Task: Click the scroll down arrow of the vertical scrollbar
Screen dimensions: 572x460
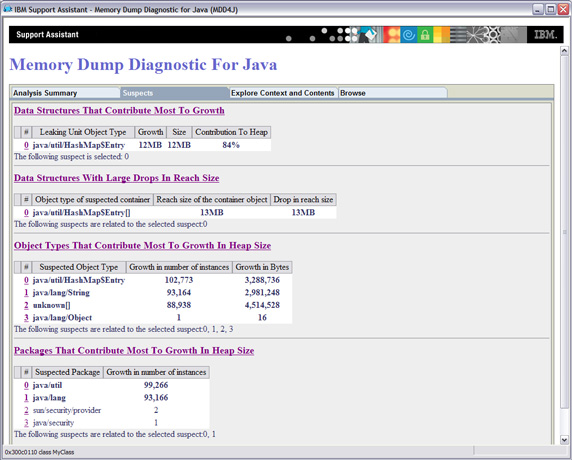Action: coord(564,440)
